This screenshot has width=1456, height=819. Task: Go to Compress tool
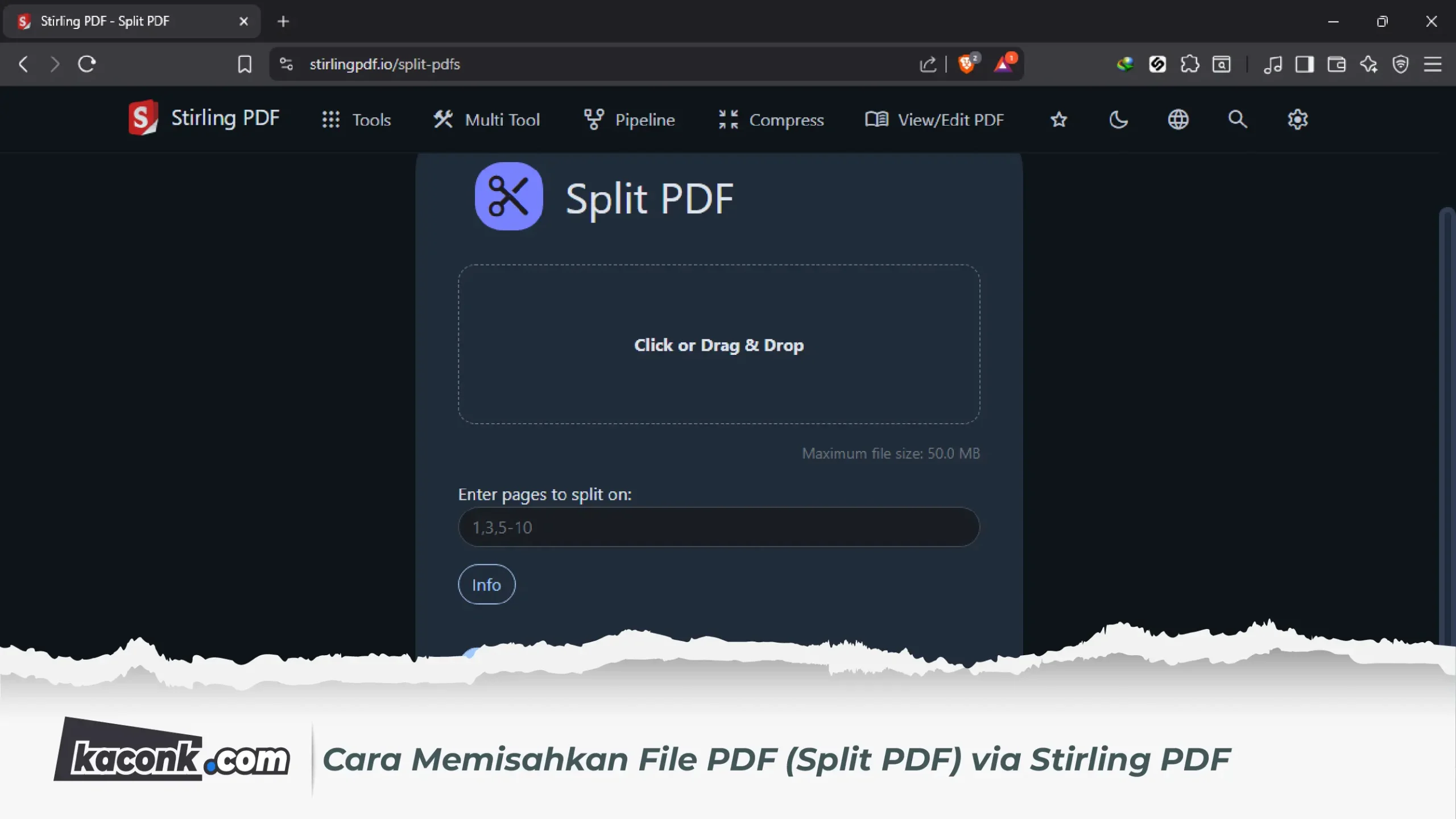click(771, 119)
